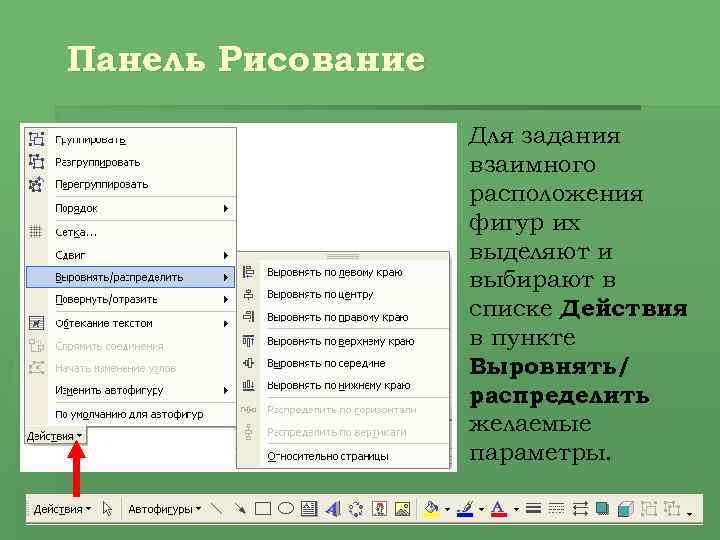Click the submenu's top drag handle

pyautogui.click(x=343, y=256)
